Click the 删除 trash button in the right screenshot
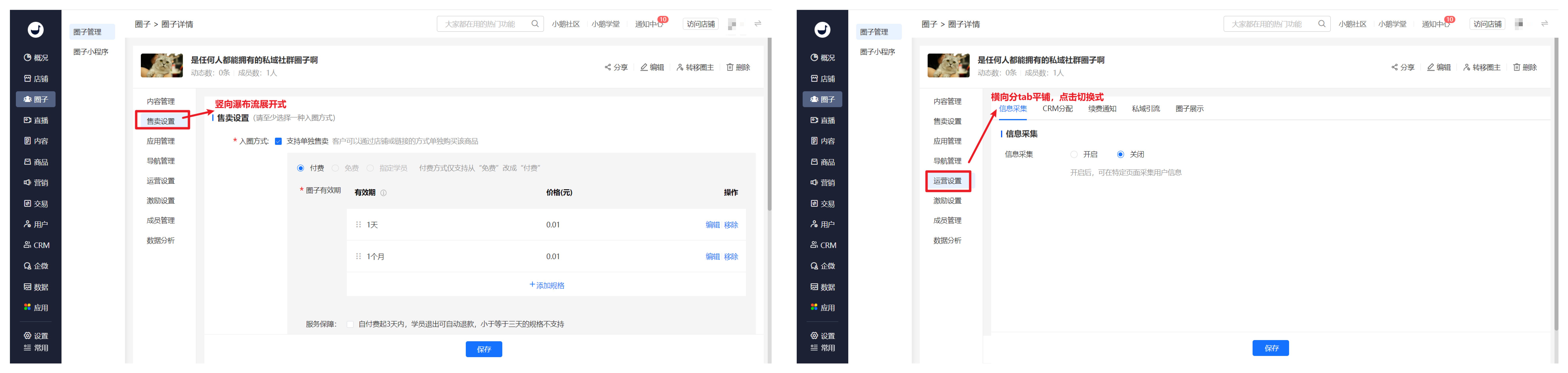This screenshot has width=1568, height=373. coord(1525,67)
